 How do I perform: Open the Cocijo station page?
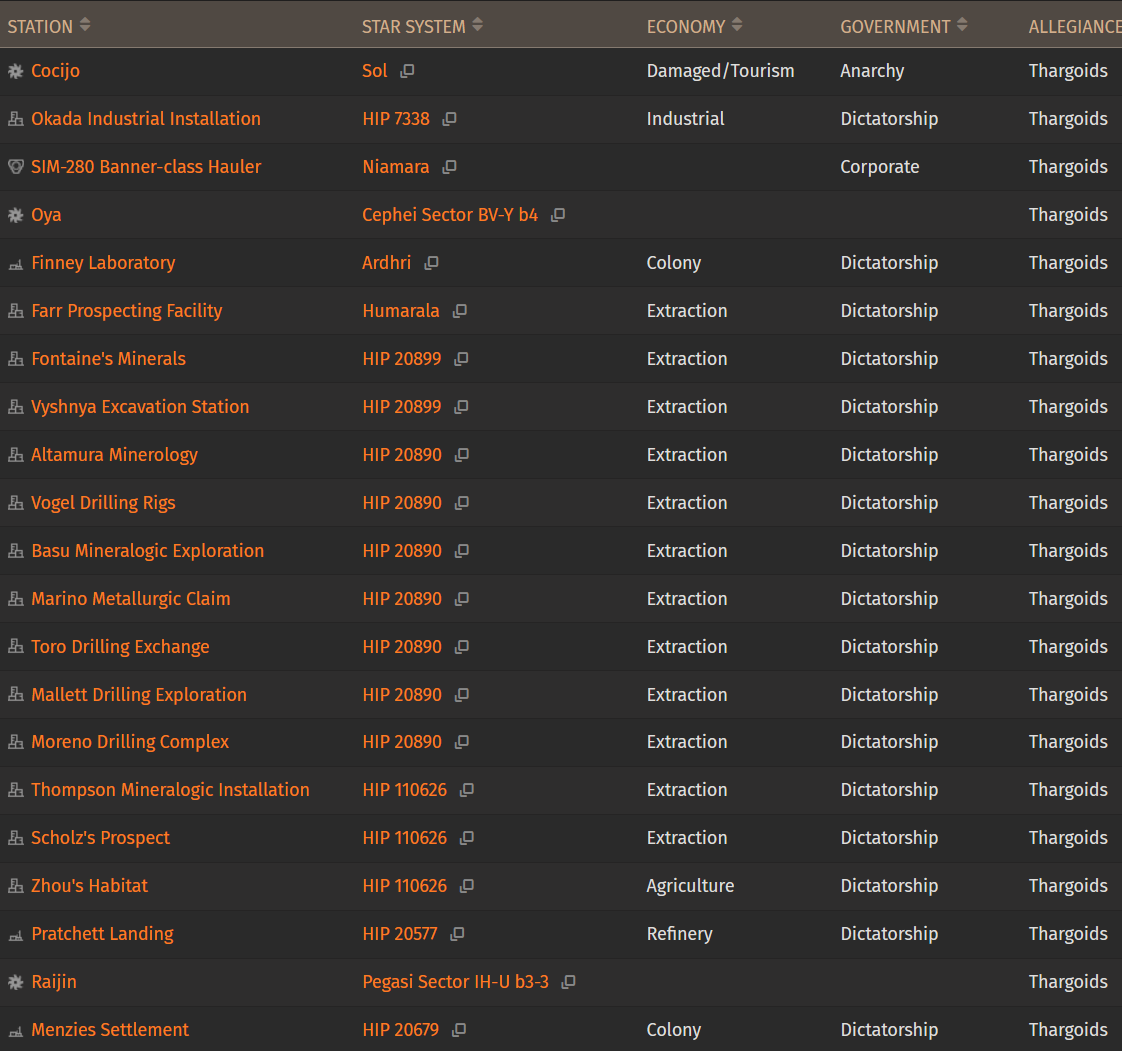coord(55,71)
